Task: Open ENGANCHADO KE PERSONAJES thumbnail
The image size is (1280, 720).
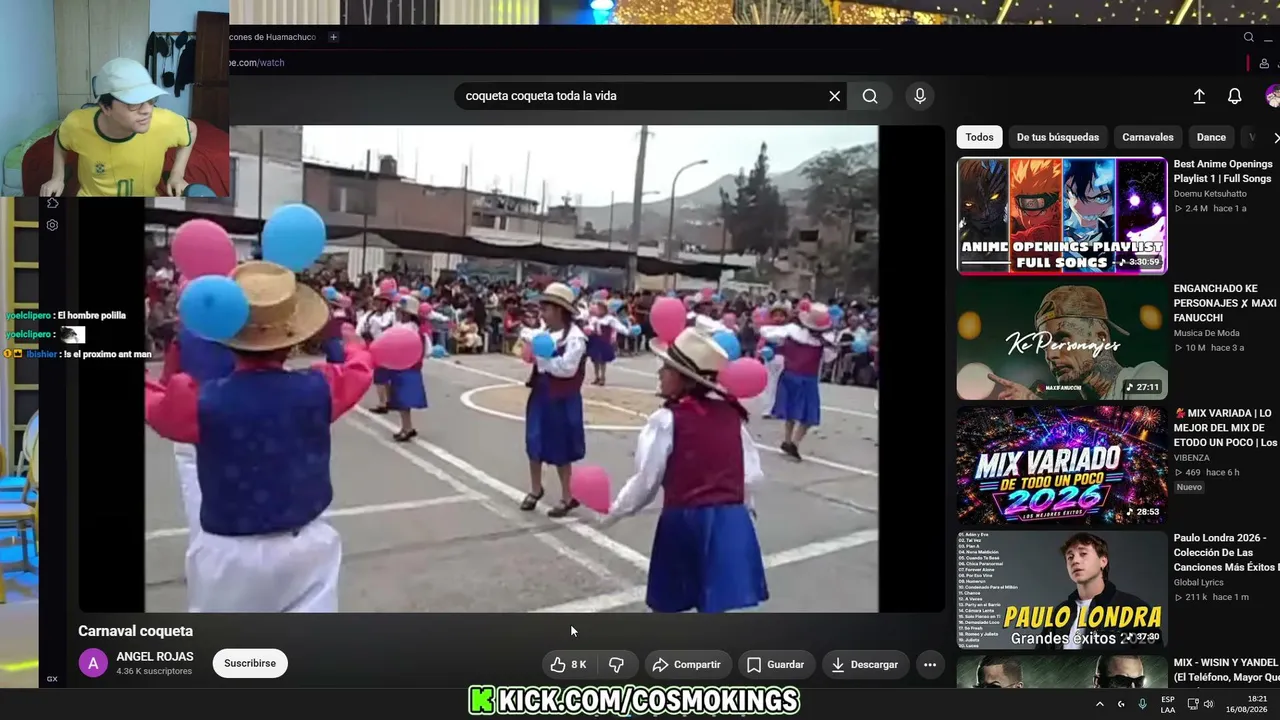Action: tap(1062, 340)
